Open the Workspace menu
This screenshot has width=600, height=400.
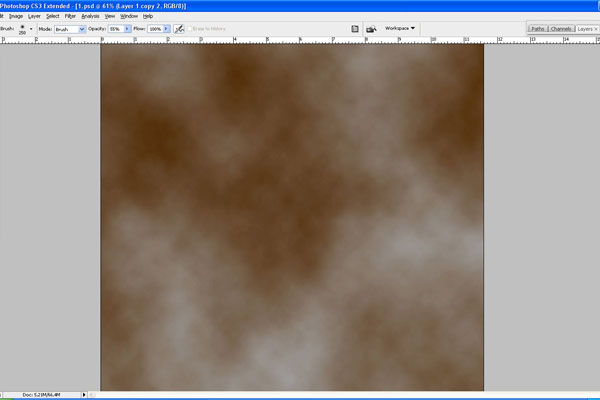[401, 29]
